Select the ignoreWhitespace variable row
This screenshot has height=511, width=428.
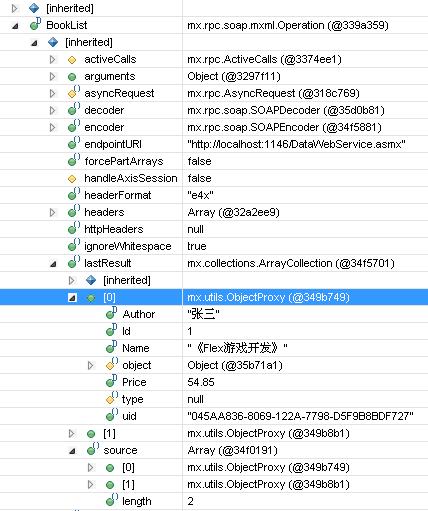(x=214, y=246)
